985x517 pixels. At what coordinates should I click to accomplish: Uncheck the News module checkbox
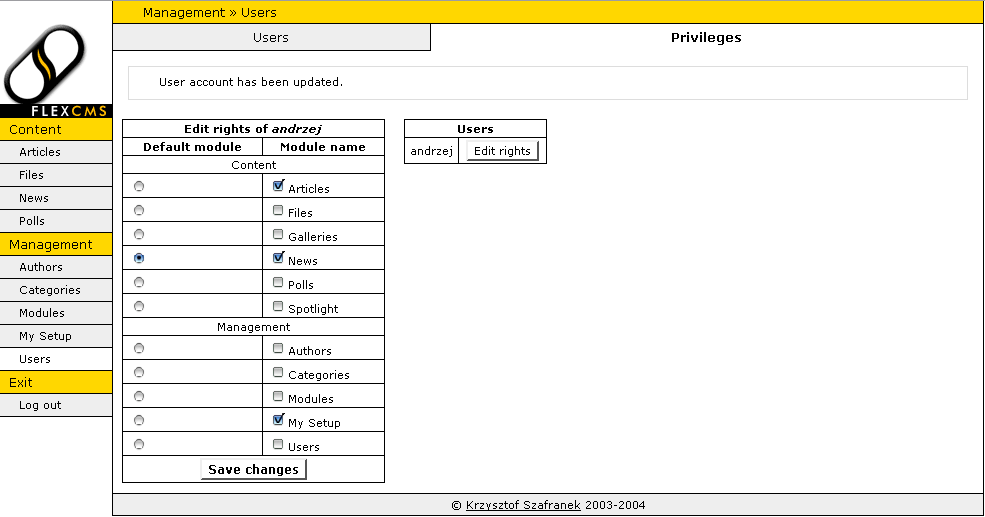pos(278,258)
